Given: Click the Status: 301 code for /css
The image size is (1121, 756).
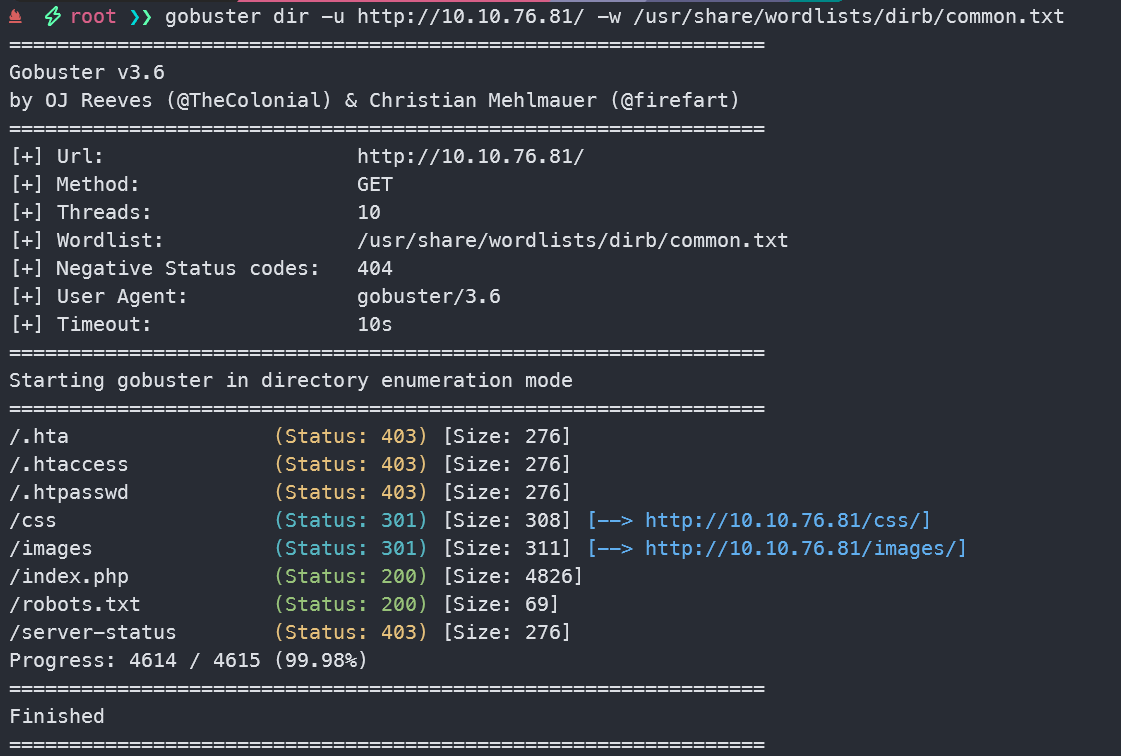Looking at the screenshot, I should pyautogui.click(x=351, y=520).
